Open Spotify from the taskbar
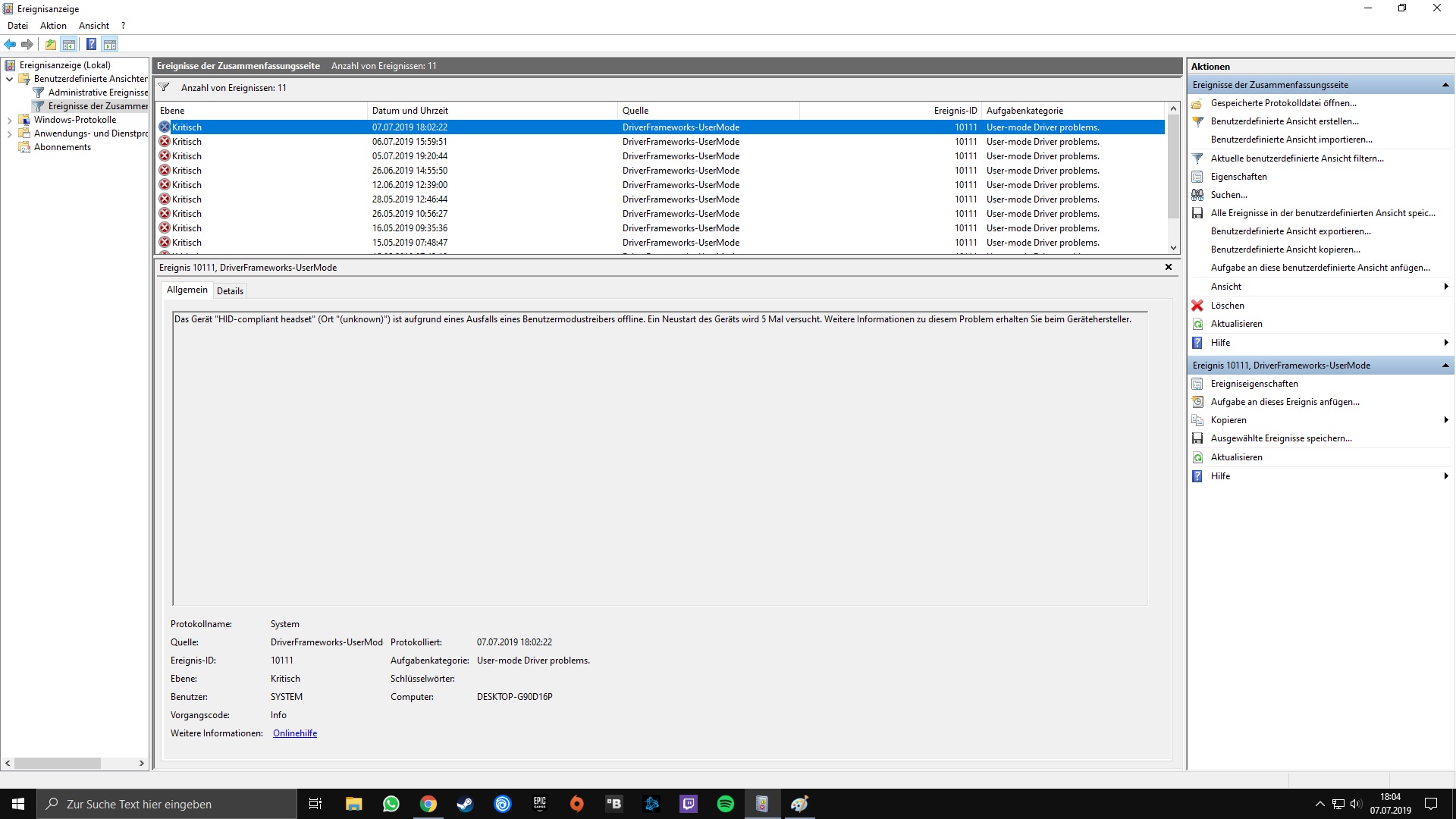 (725, 804)
